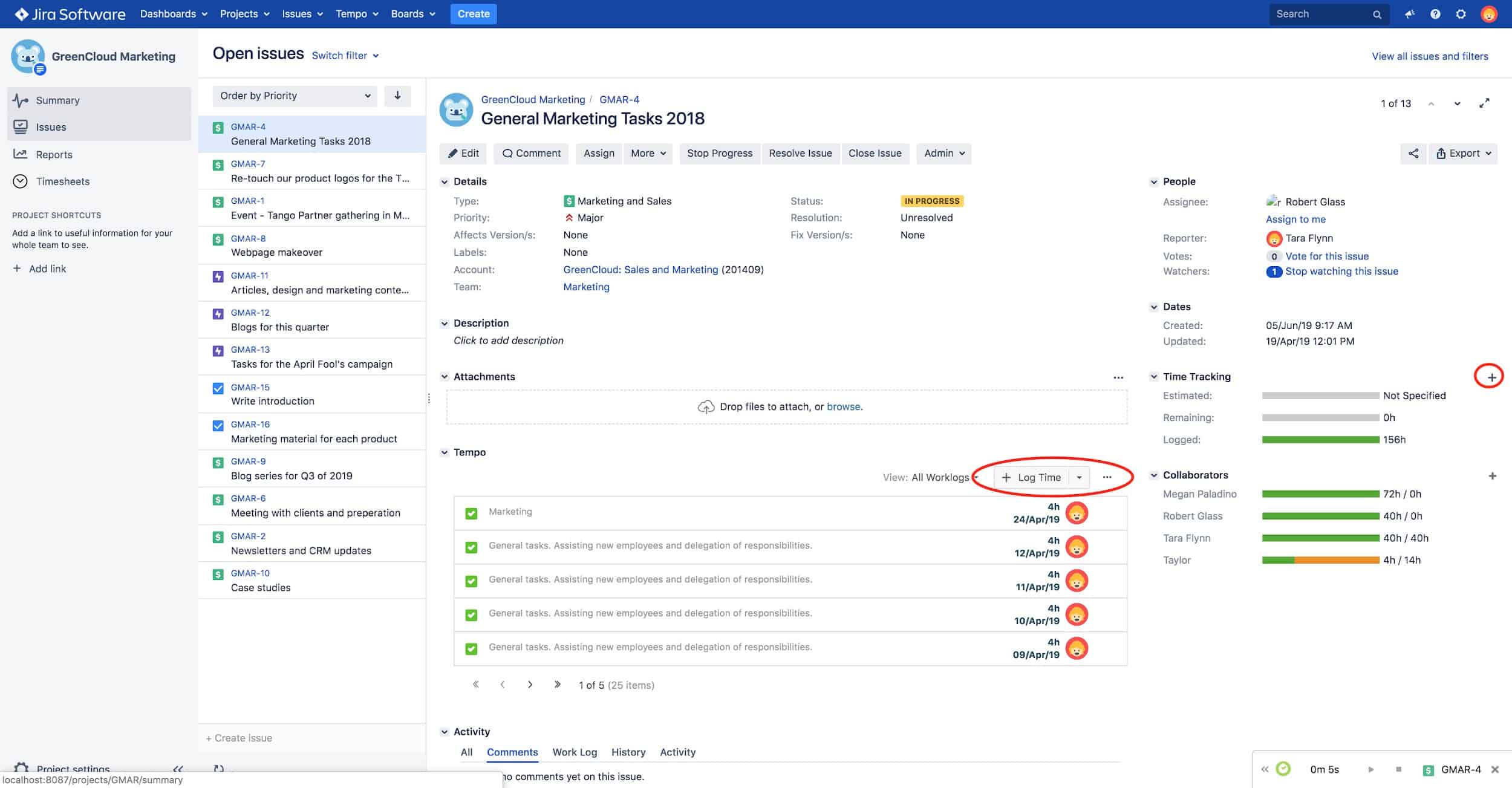Click the Logged 156h progress bar
The image size is (1512, 788).
(x=1318, y=440)
